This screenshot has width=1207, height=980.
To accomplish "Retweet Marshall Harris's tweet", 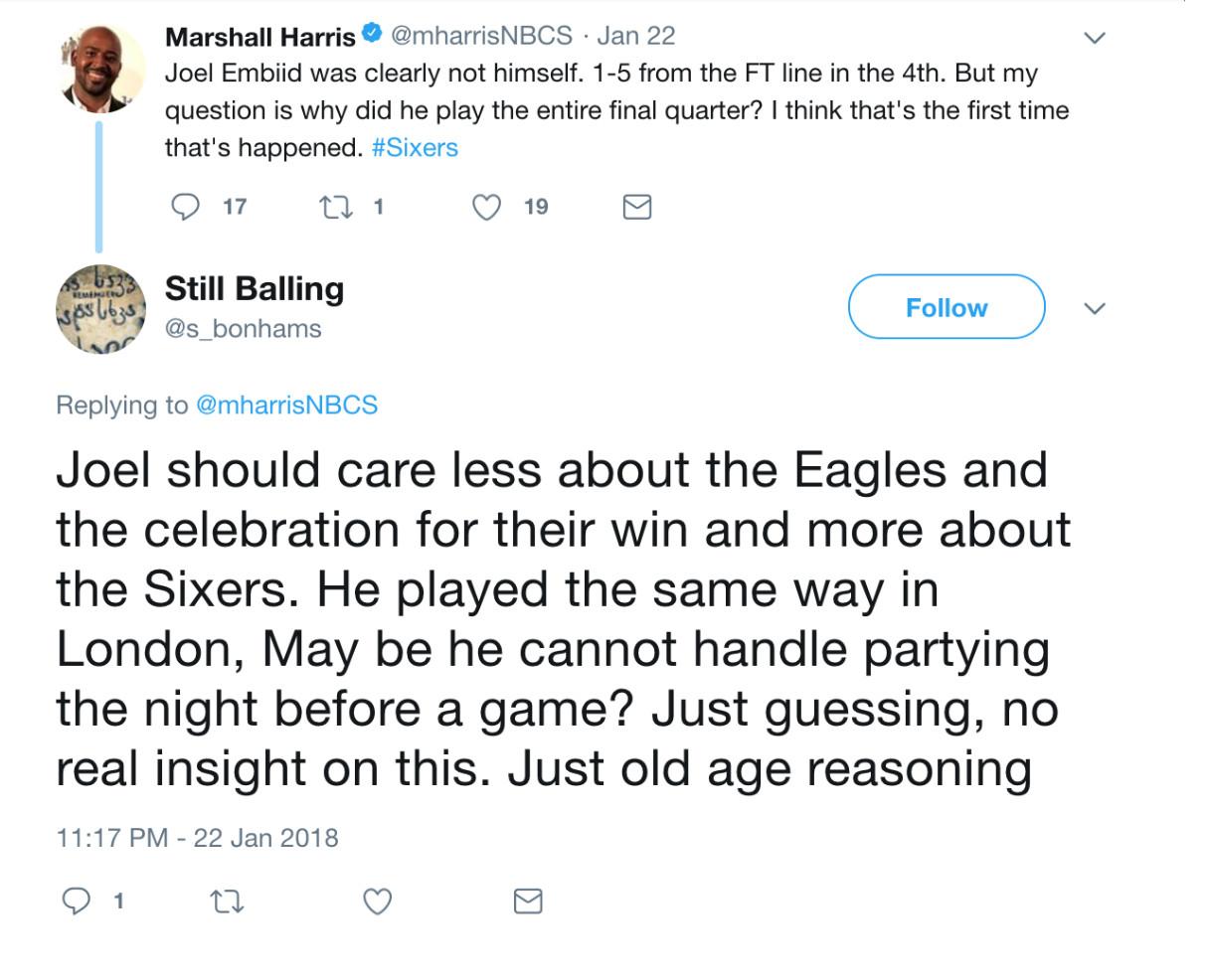I will pos(331,207).
